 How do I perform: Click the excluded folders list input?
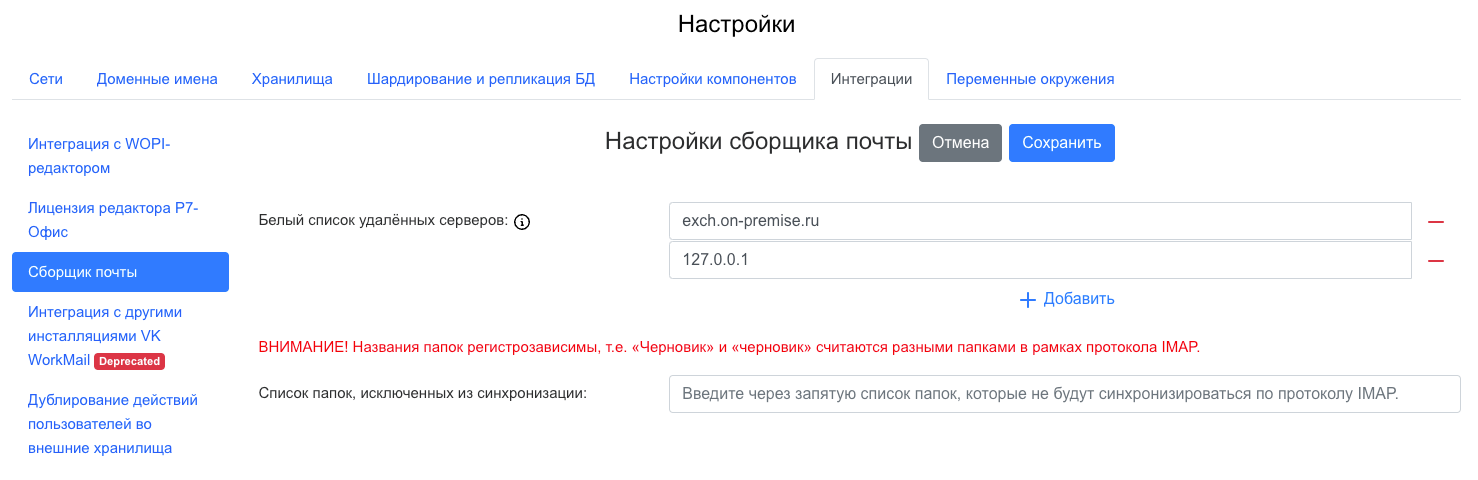coord(1064,394)
